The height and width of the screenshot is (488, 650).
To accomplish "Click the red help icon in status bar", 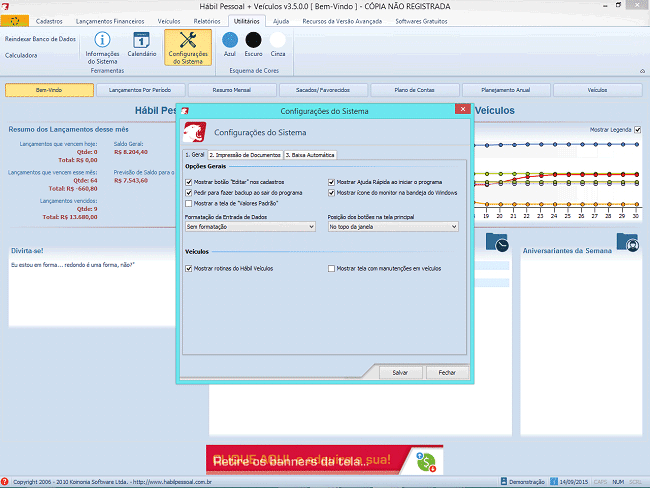I will coord(5,482).
